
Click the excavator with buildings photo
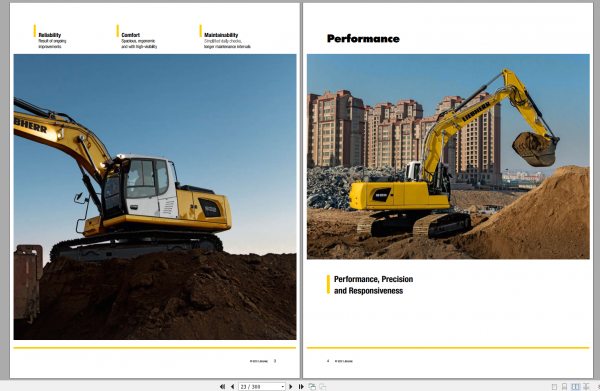(x=448, y=156)
